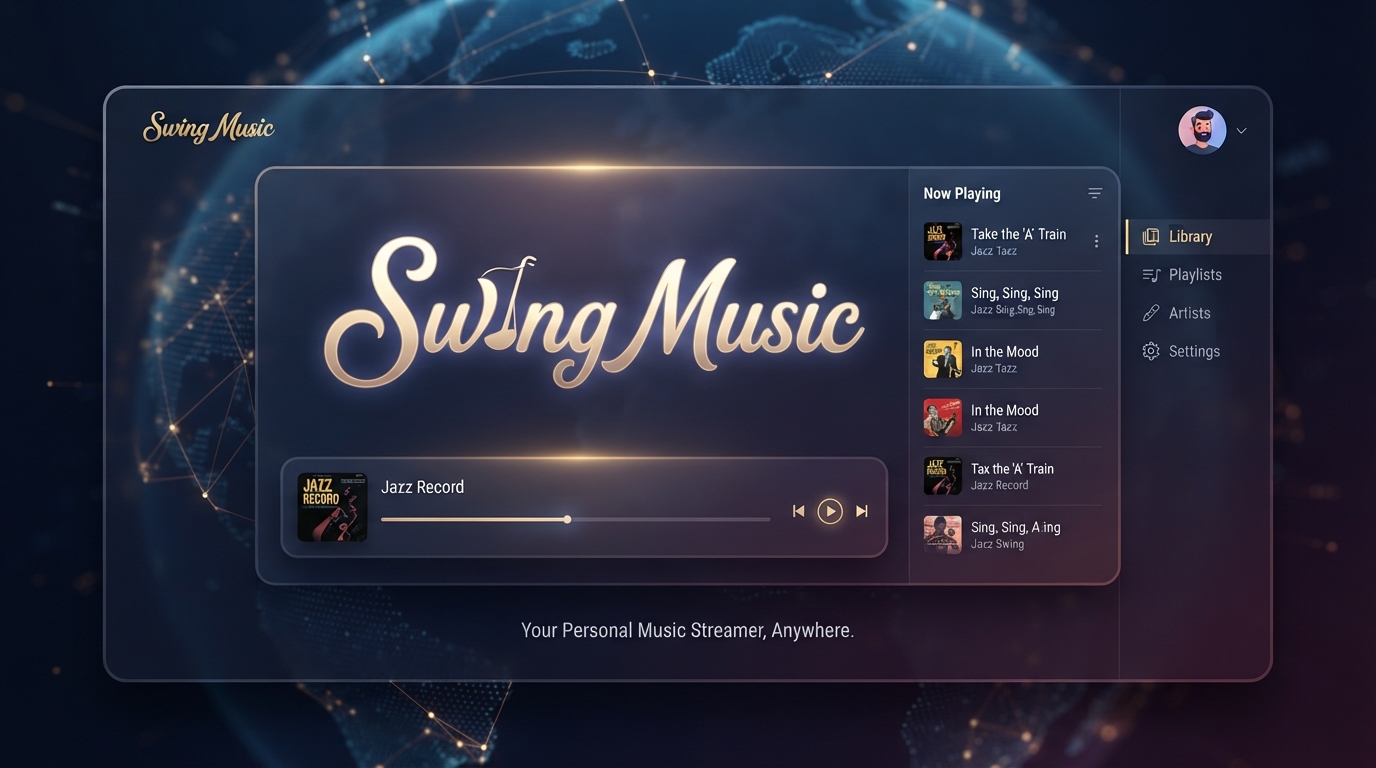Click the Sing, Sing, A ing thumbnail
1376x768 pixels.
[942, 534]
